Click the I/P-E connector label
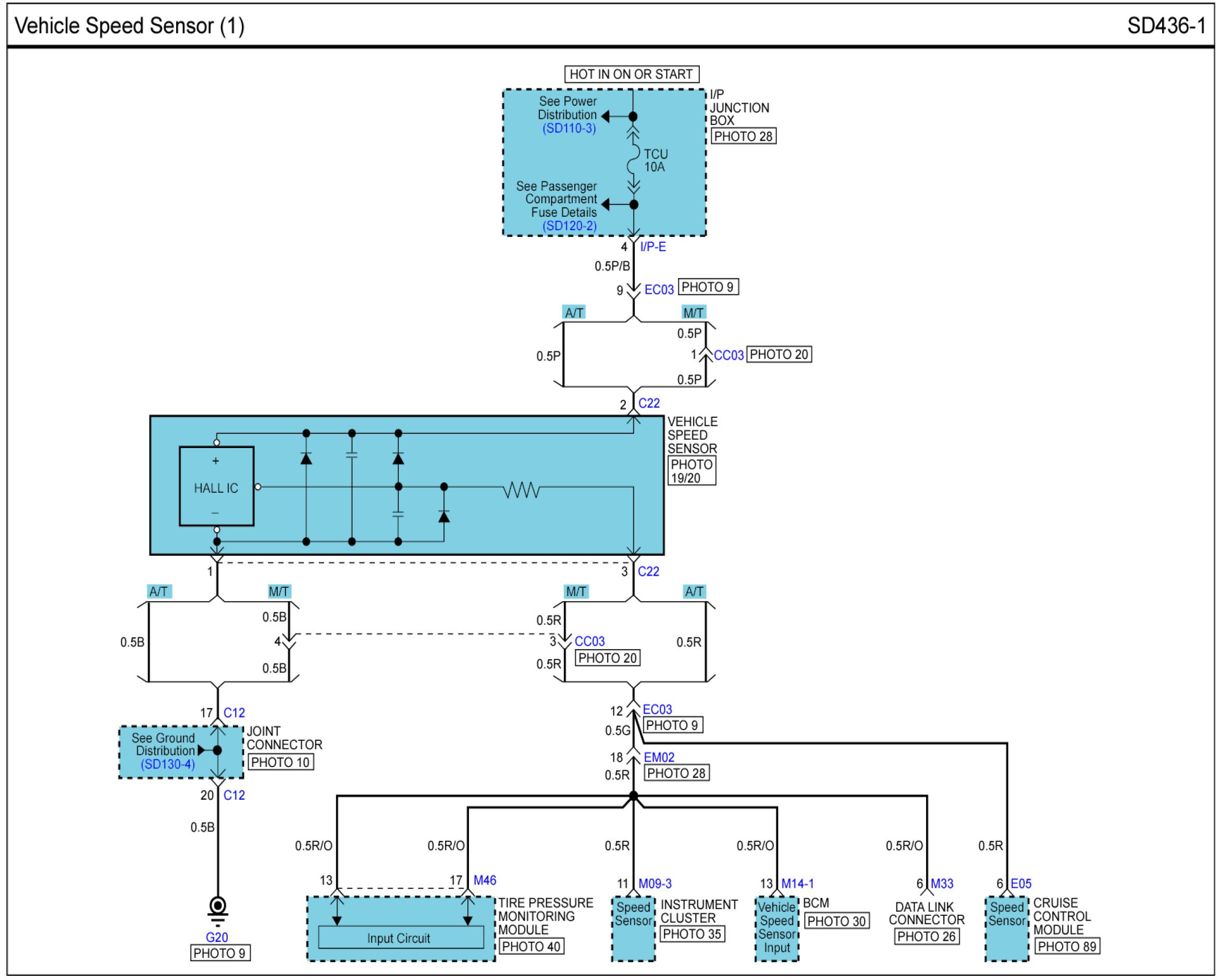The image size is (1221, 980). 653,247
